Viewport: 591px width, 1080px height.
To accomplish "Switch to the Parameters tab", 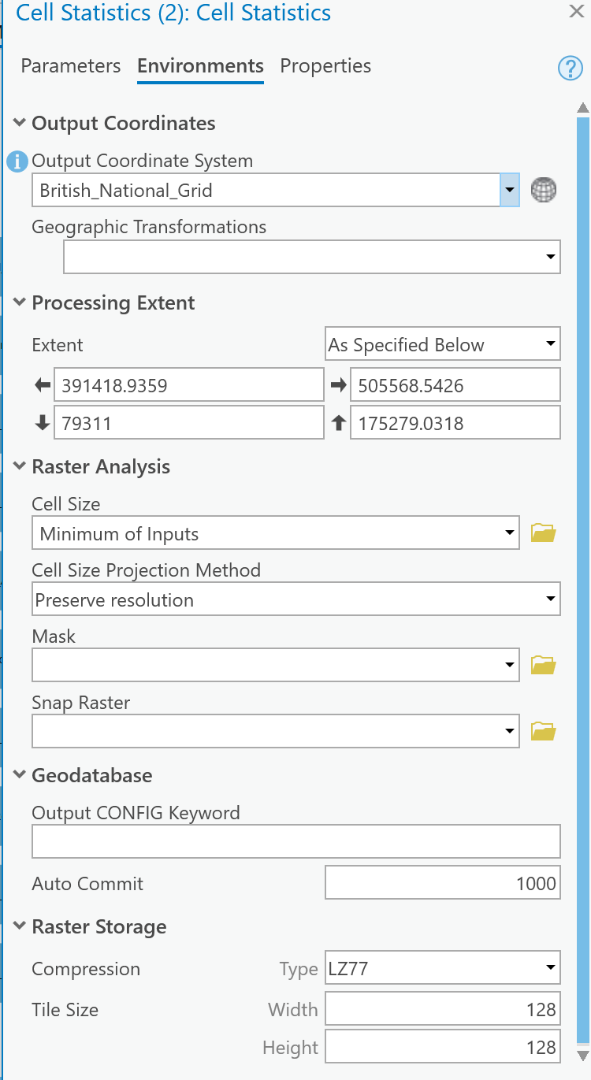I will pyautogui.click(x=71, y=66).
